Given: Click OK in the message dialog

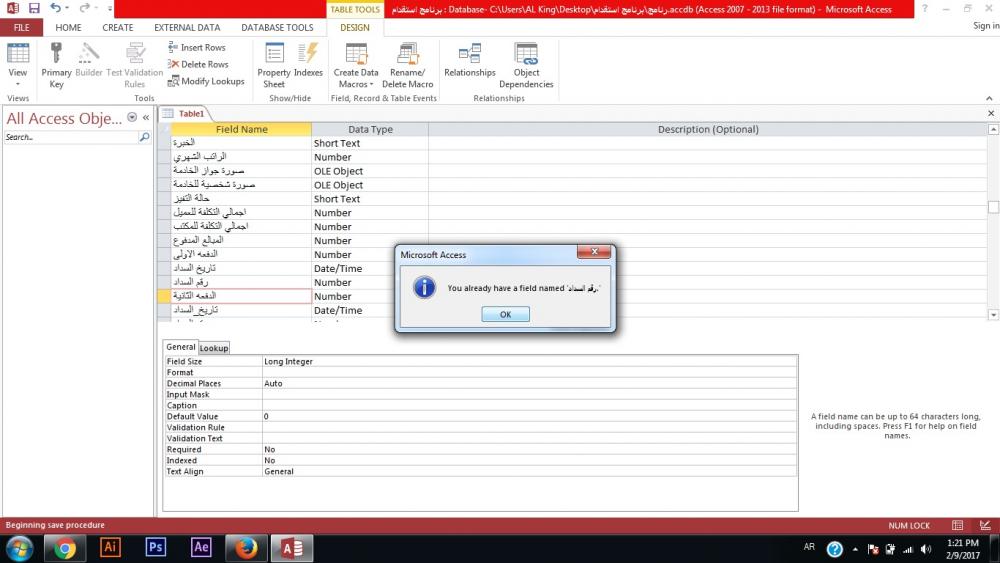Looking at the screenshot, I should tap(505, 314).
